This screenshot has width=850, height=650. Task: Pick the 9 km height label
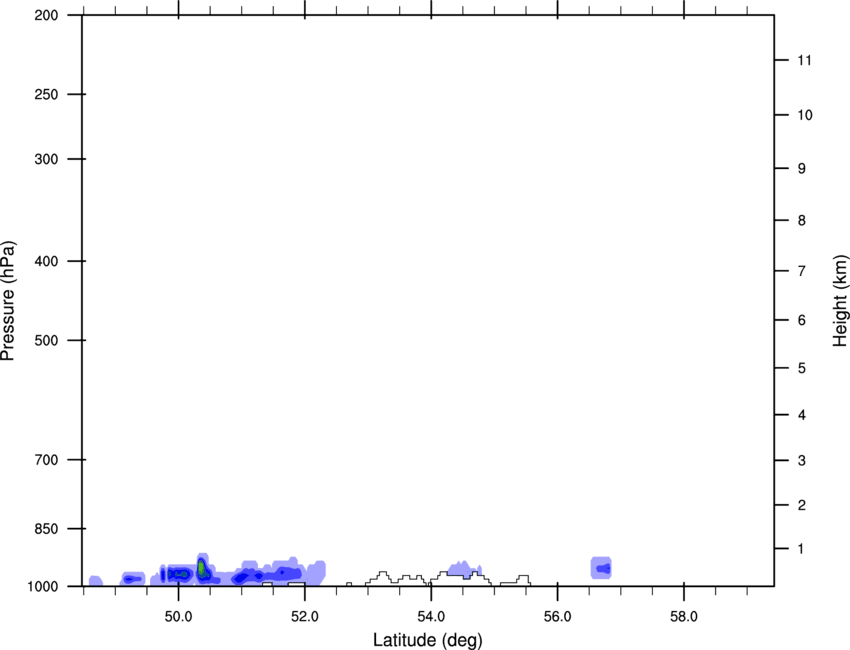pyautogui.click(x=802, y=169)
